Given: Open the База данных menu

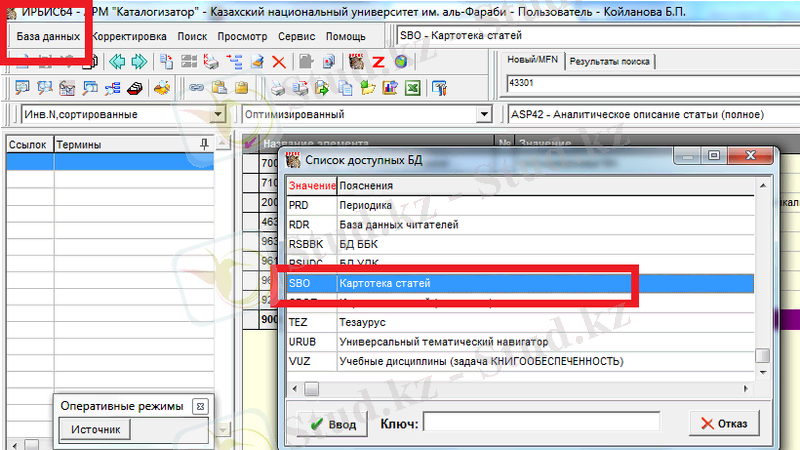Looking at the screenshot, I should 48,36.
